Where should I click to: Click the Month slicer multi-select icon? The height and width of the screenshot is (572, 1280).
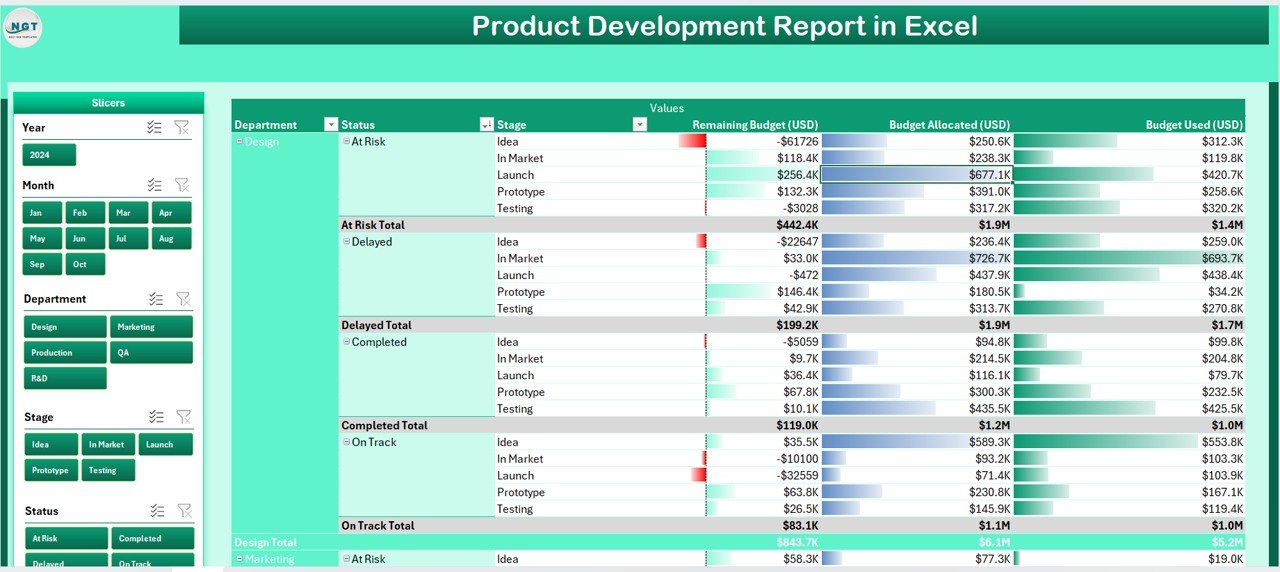pyautogui.click(x=155, y=185)
